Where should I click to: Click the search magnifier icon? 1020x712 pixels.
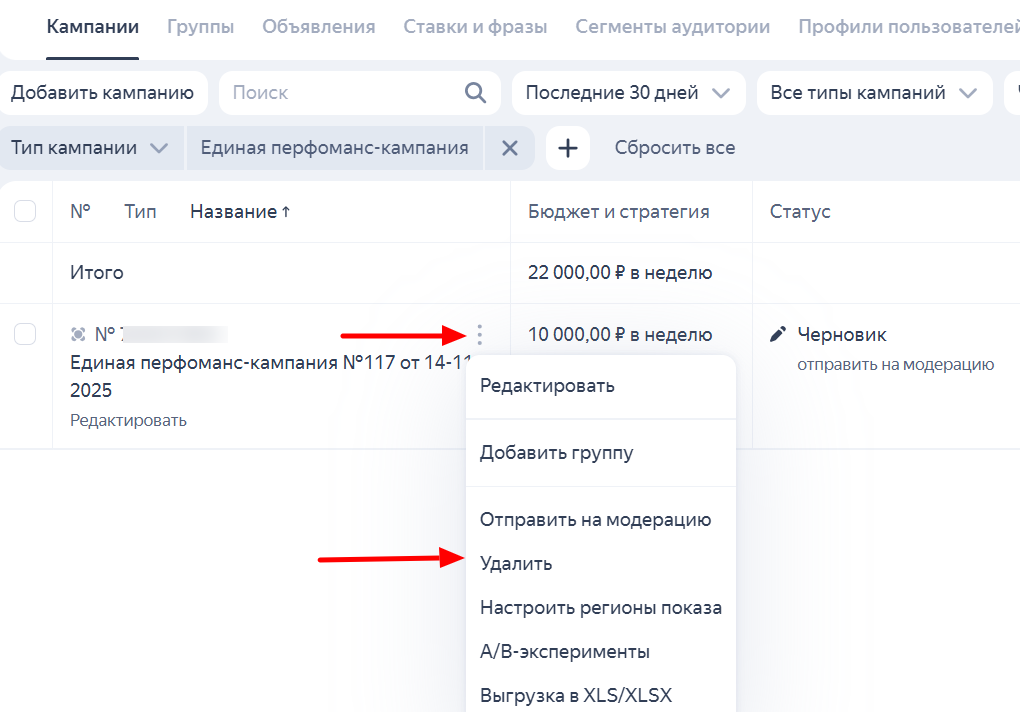(475, 93)
